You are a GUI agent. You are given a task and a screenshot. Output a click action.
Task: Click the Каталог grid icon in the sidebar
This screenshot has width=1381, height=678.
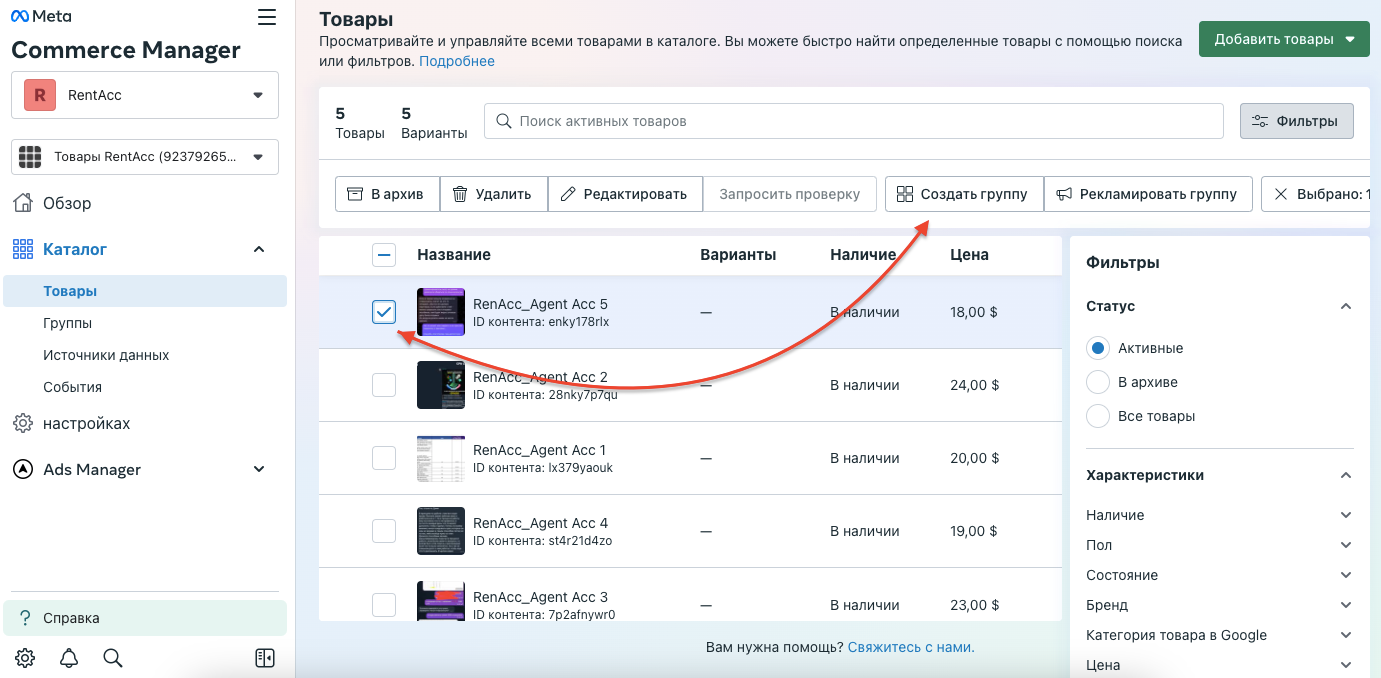pos(23,249)
